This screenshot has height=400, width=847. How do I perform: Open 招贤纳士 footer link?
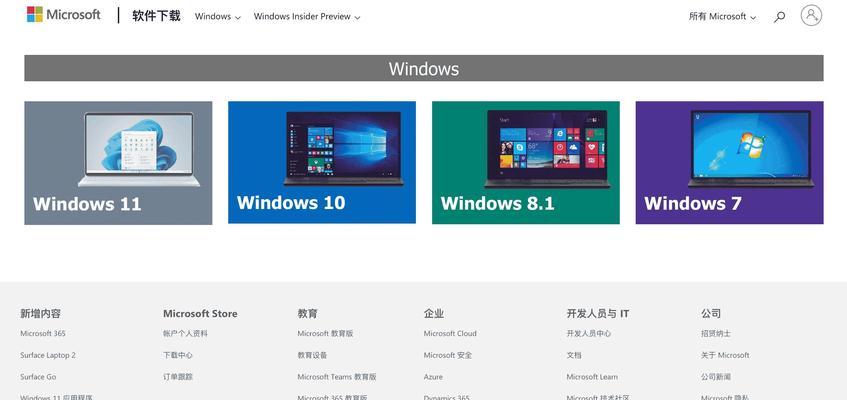pyautogui.click(x=716, y=334)
